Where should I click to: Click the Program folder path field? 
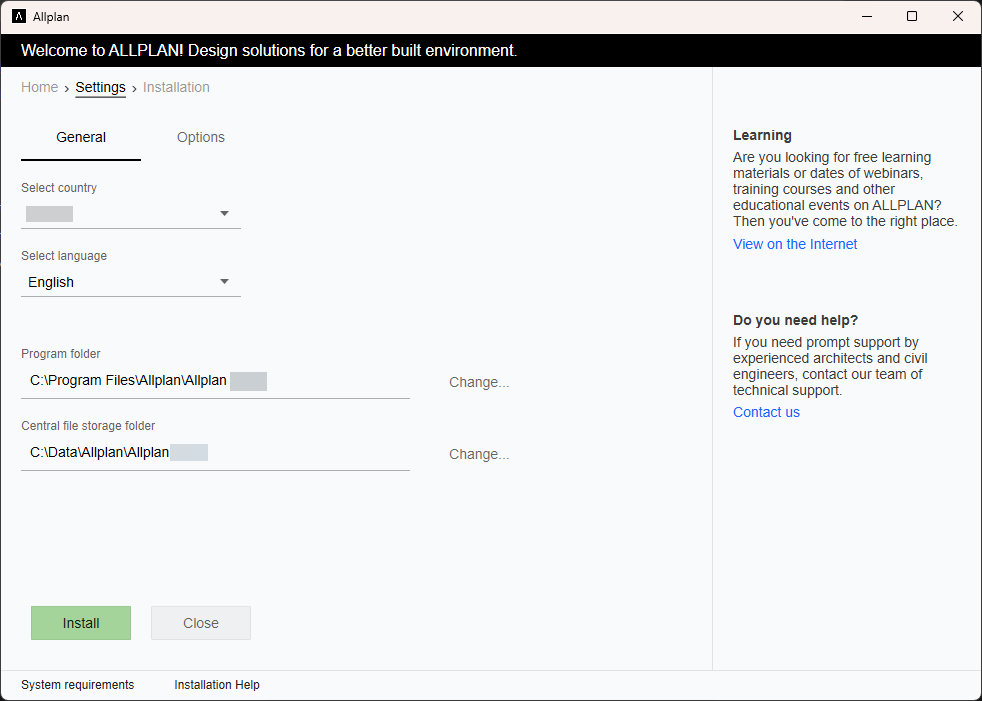[215, 381]
